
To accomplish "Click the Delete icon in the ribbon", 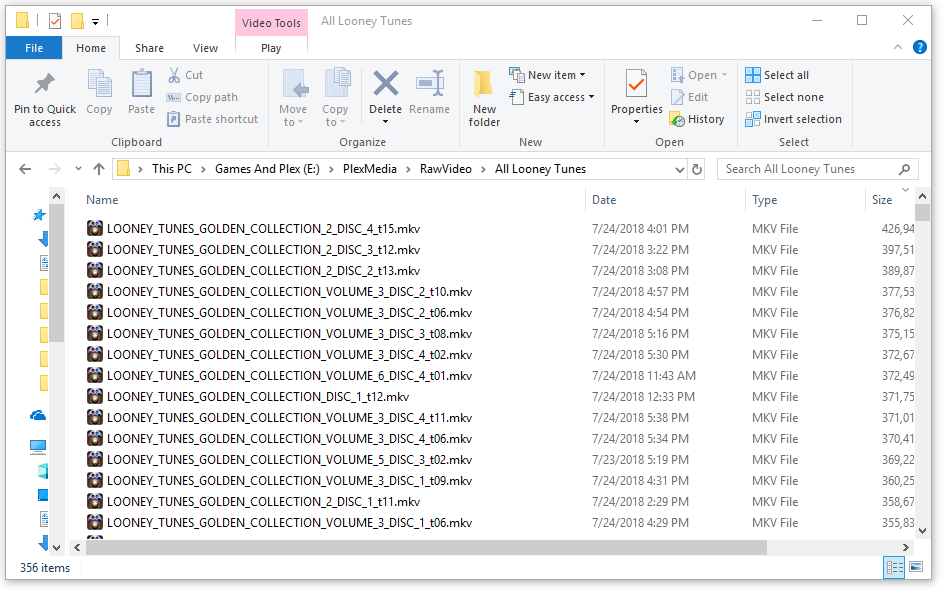I will (x=385, y=84).
